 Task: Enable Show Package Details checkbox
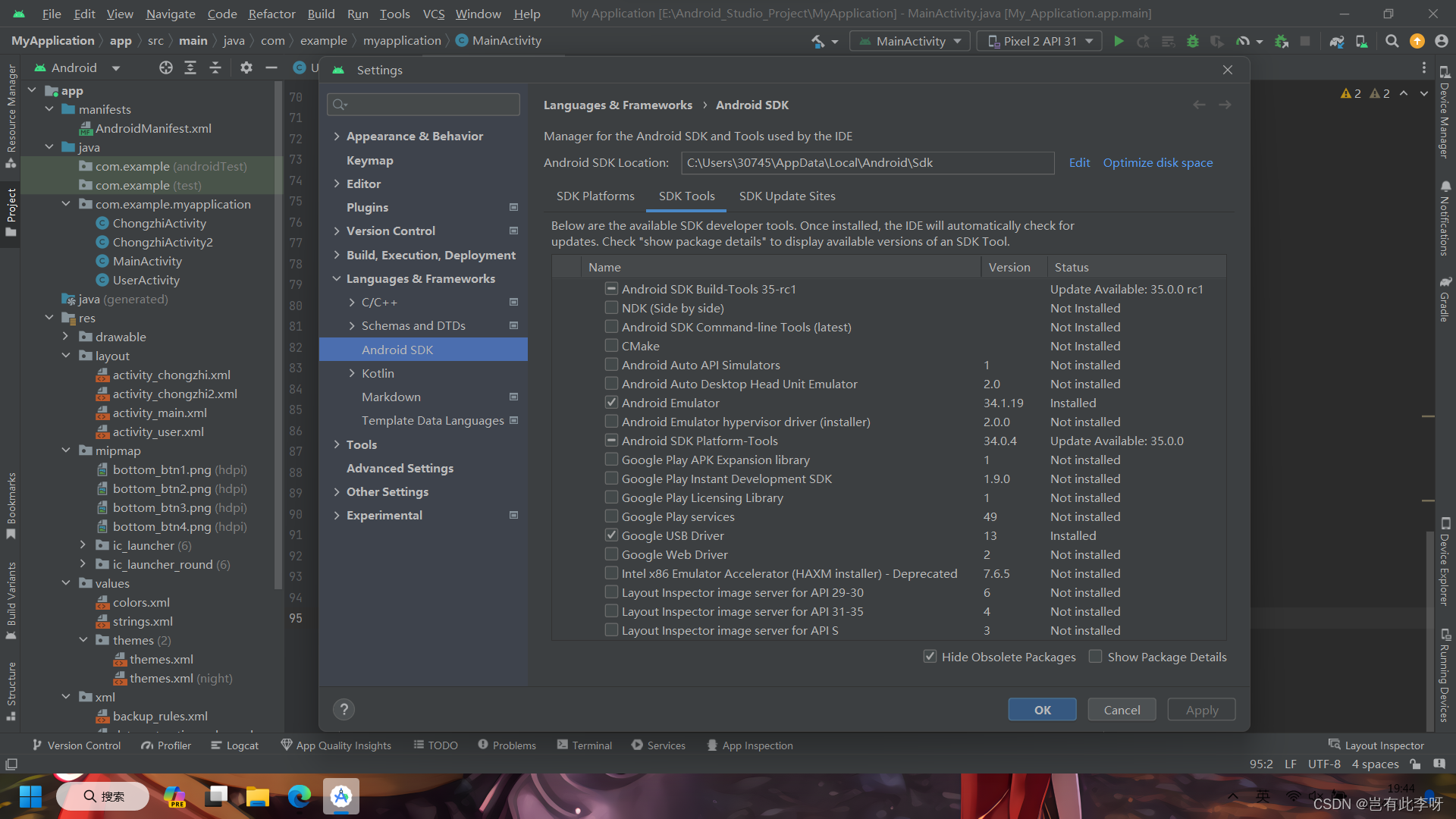tap(1095, 657)
